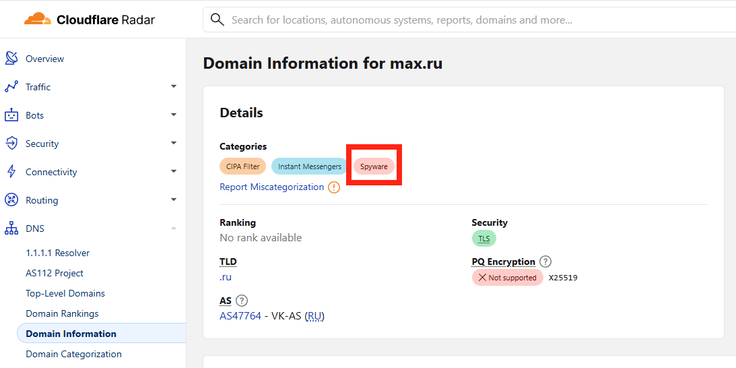
Task: Click the Traffic line chart icon
Action: (x=11, y=87)
